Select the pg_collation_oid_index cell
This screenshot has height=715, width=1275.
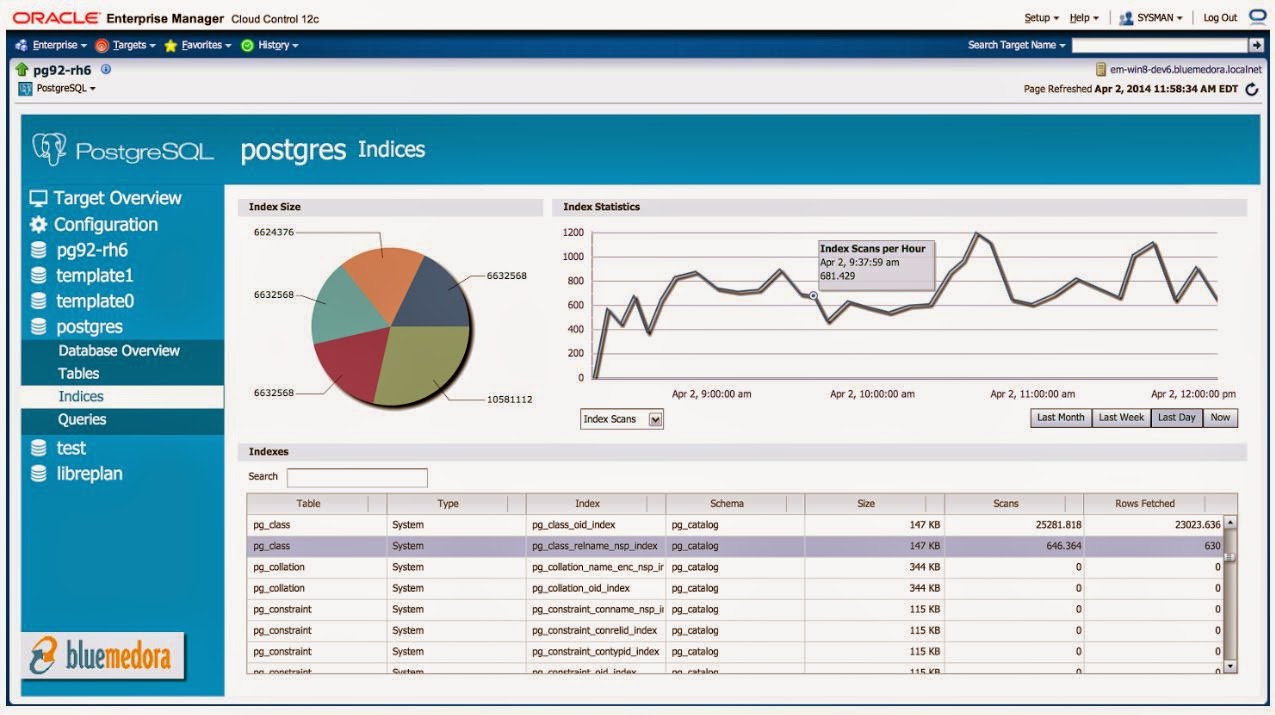coord(596,588)
